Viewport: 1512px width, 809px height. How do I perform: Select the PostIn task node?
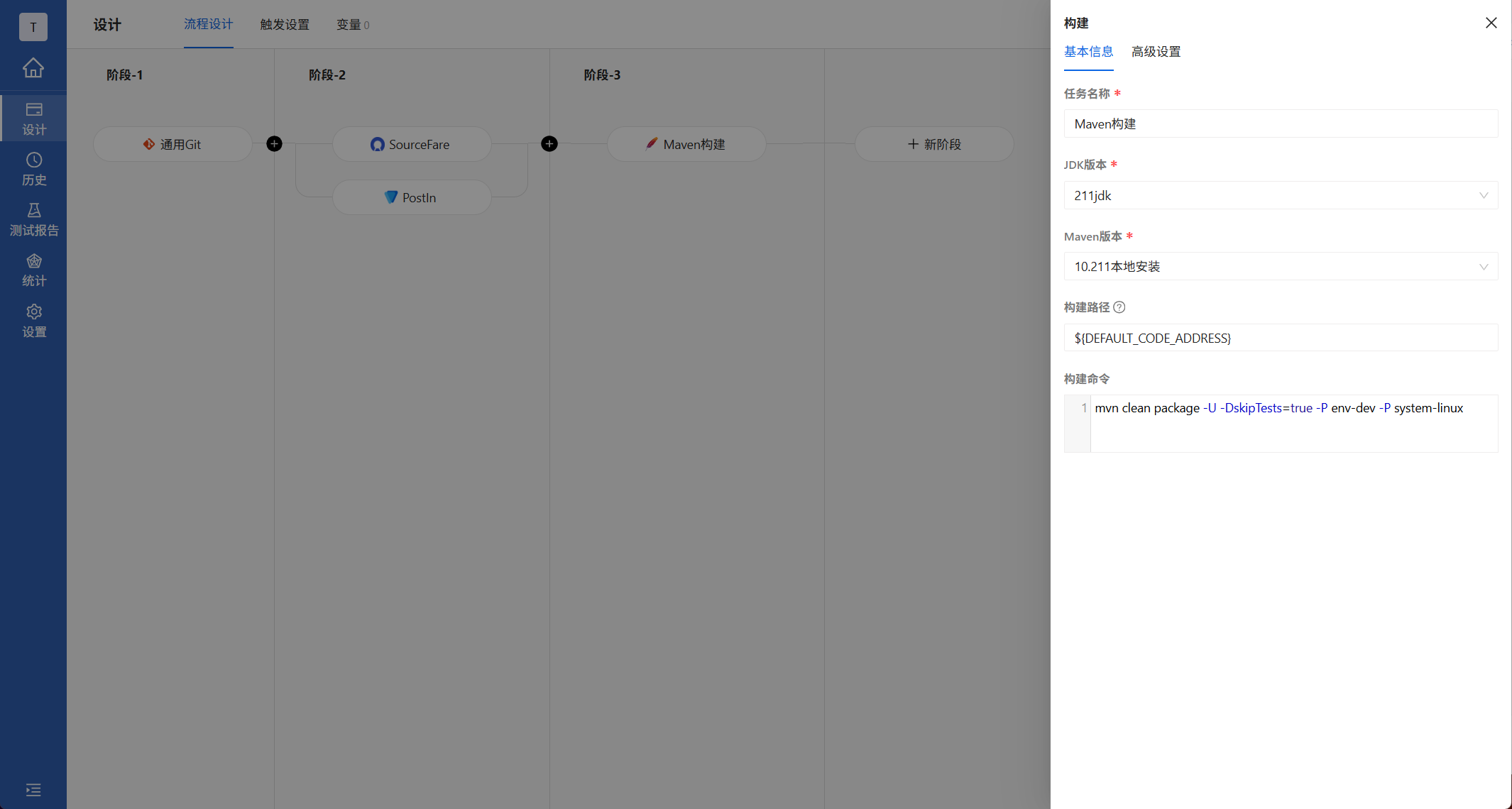(x=411, y=197)
